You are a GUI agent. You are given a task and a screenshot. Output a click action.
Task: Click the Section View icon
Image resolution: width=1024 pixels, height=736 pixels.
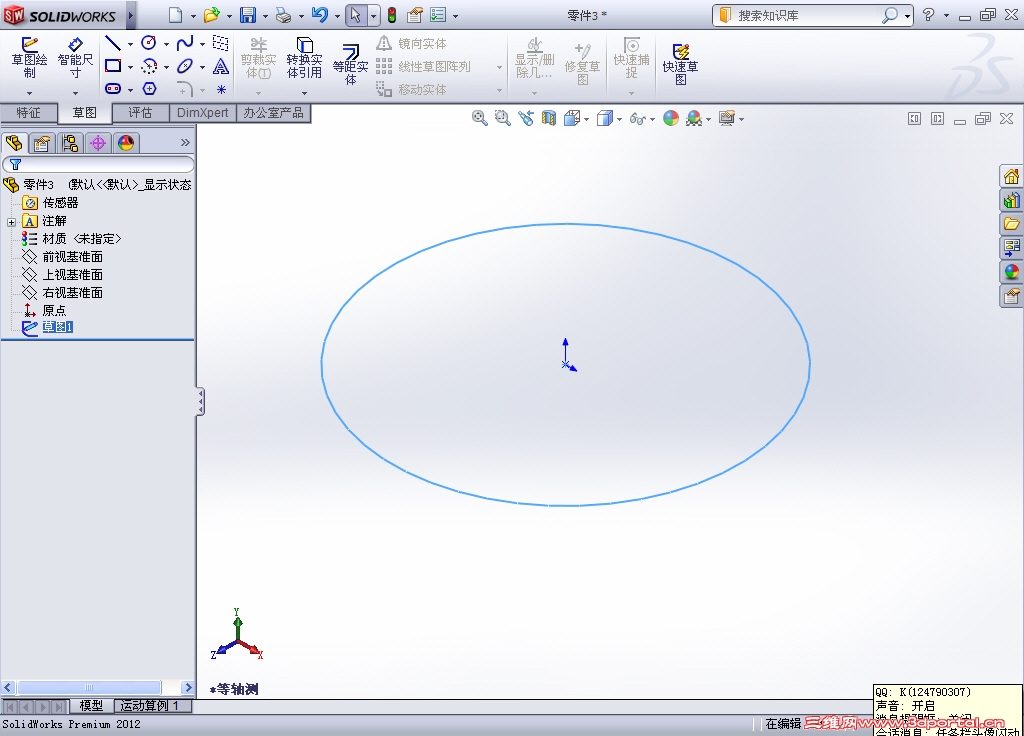(549, 118)
